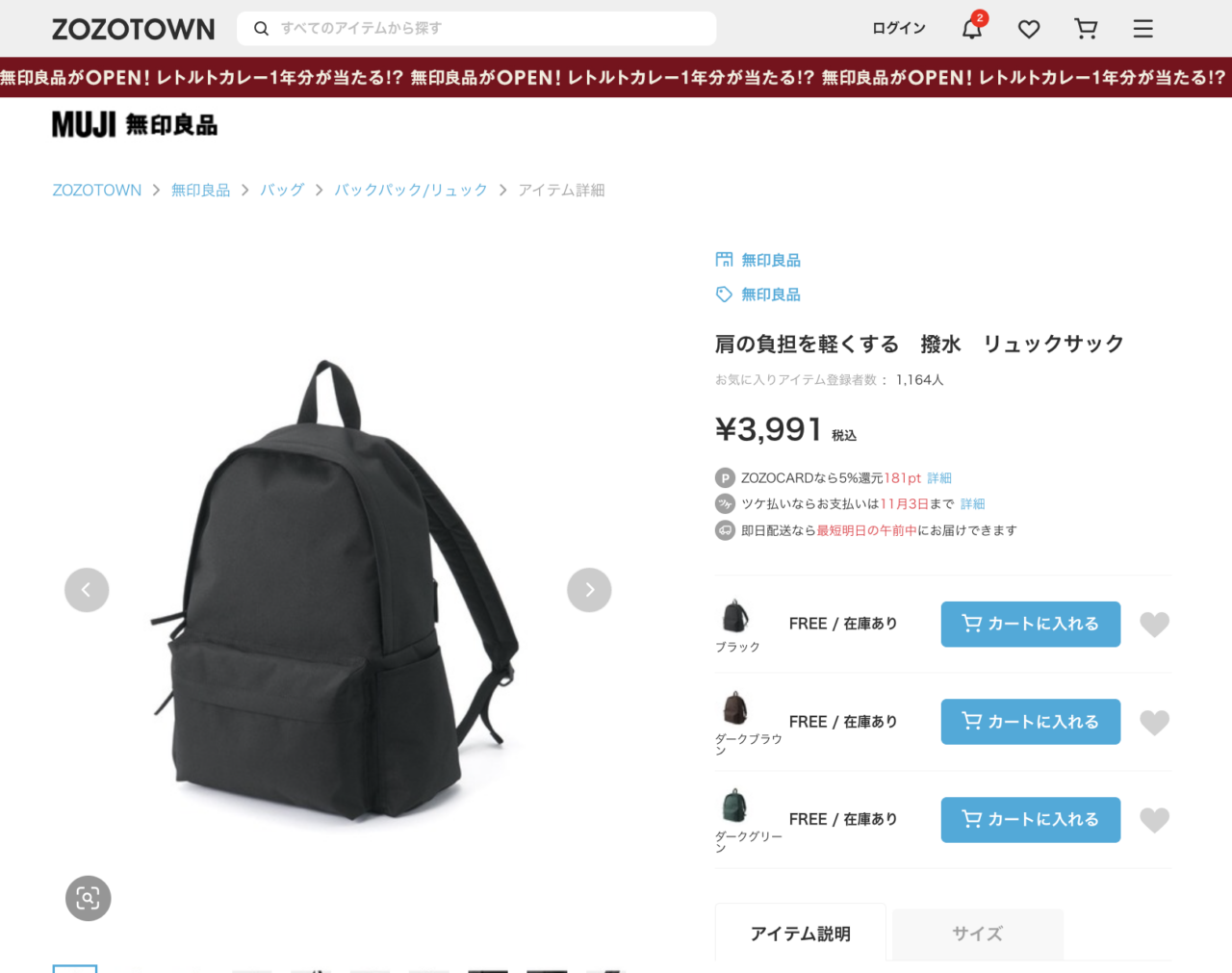Viewport: 1232px width, 973px height.
Task: Show previous product image with left arrow
Action: coord(87,590)
